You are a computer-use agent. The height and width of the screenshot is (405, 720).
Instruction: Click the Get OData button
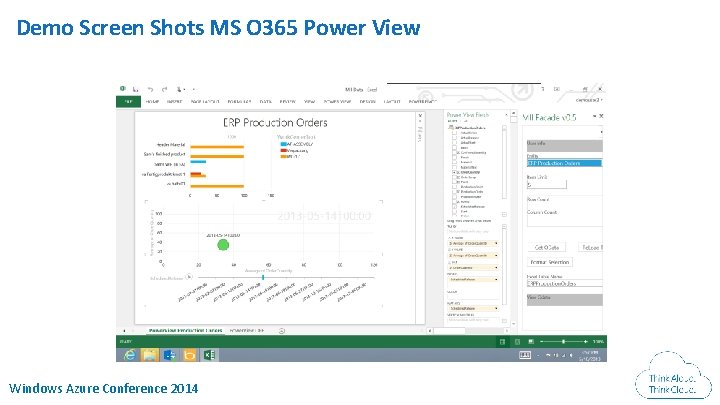(x=546, y=248)
